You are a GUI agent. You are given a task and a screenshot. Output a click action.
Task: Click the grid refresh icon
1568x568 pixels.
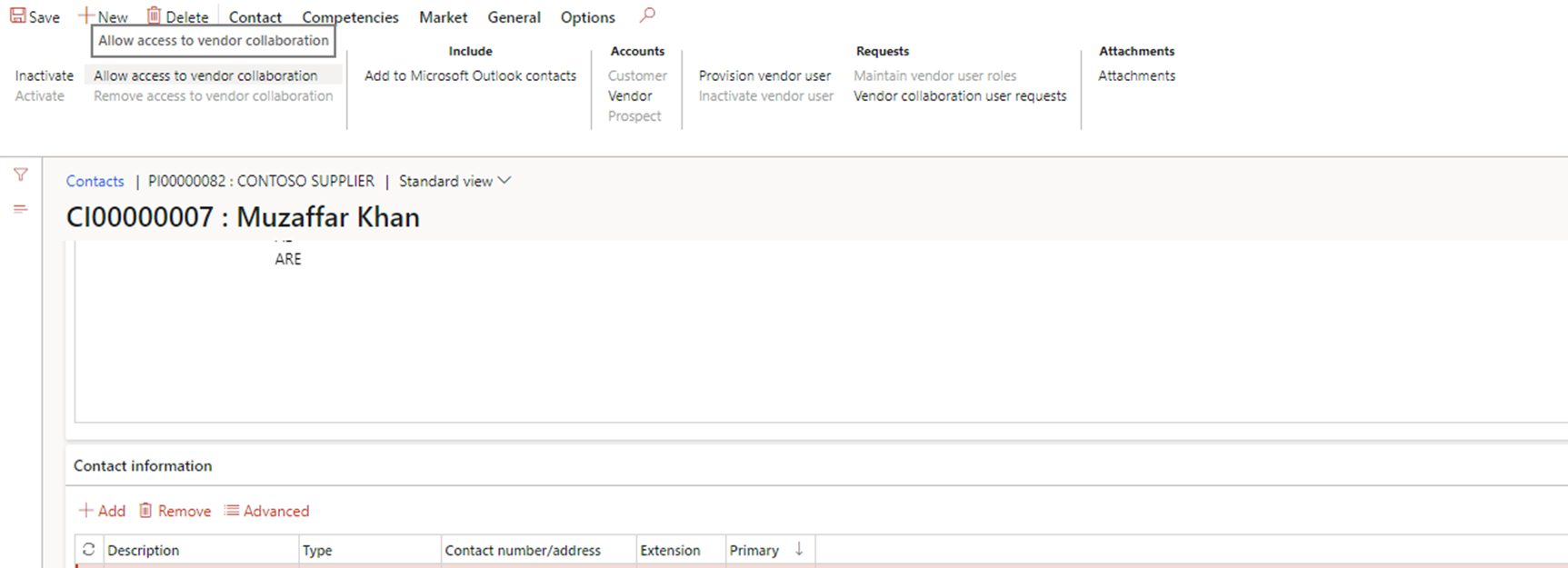tap(88, 550)
